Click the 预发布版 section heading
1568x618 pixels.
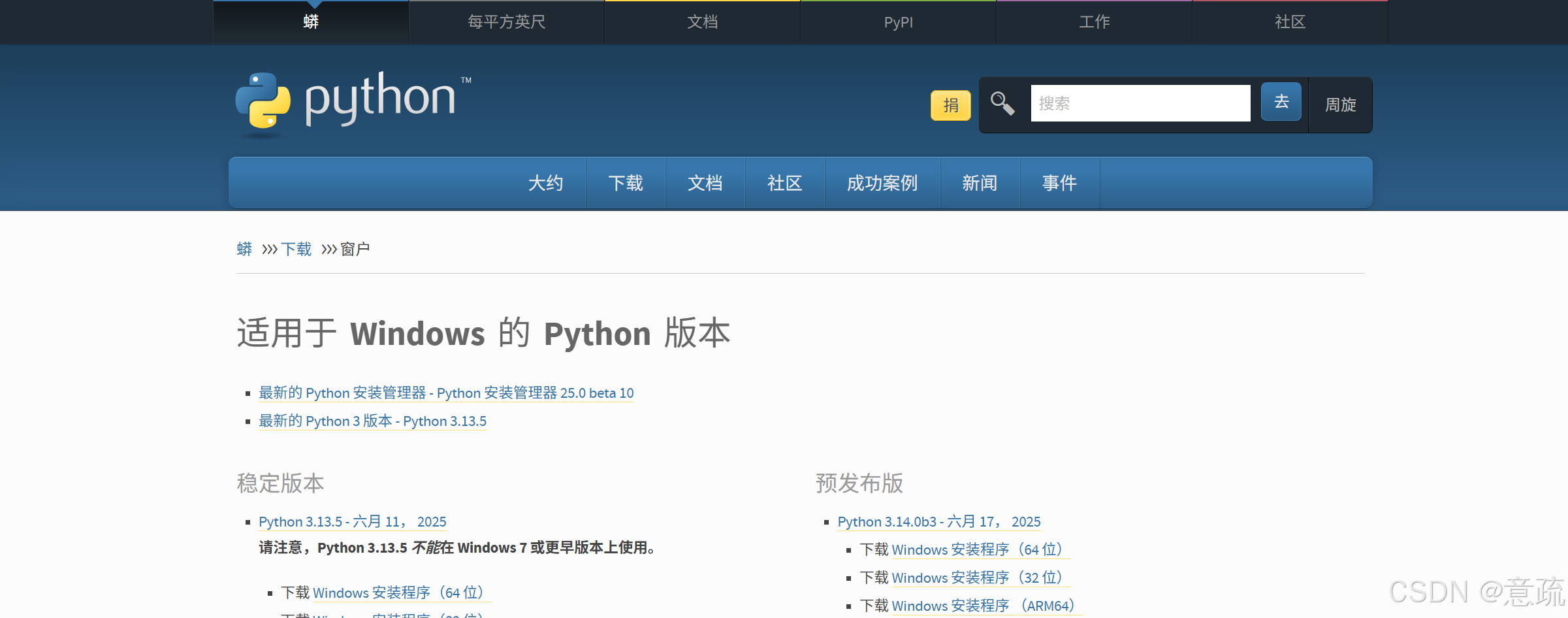click(859, 483)
